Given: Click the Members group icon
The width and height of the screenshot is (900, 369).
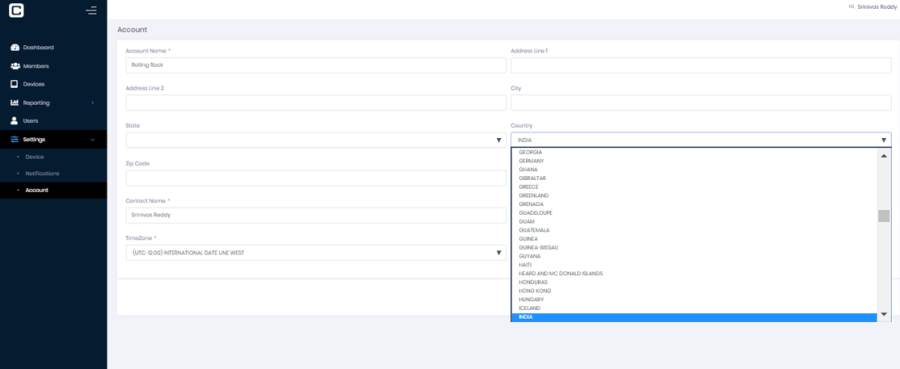Looking at the screenshot, I should (x=15, y=66).
